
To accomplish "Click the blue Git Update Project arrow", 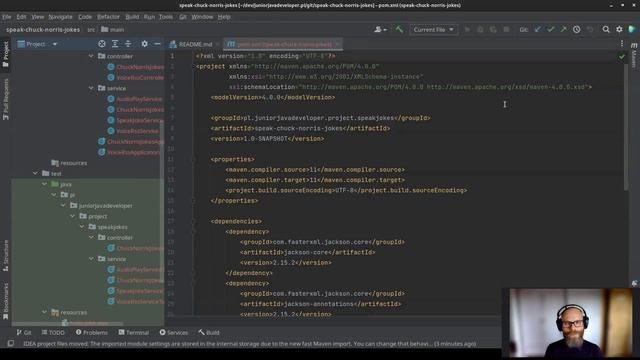I will coord(538,29).
